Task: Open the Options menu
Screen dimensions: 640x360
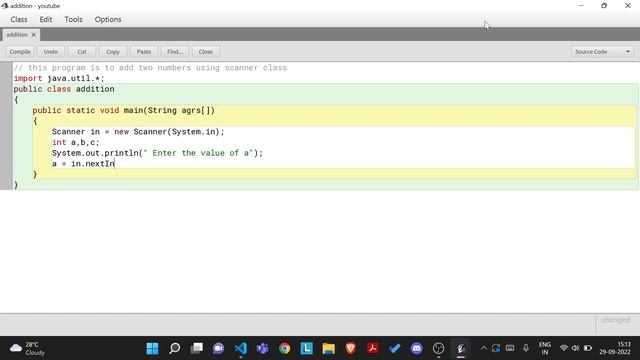Action: click(x=108, y=19)
